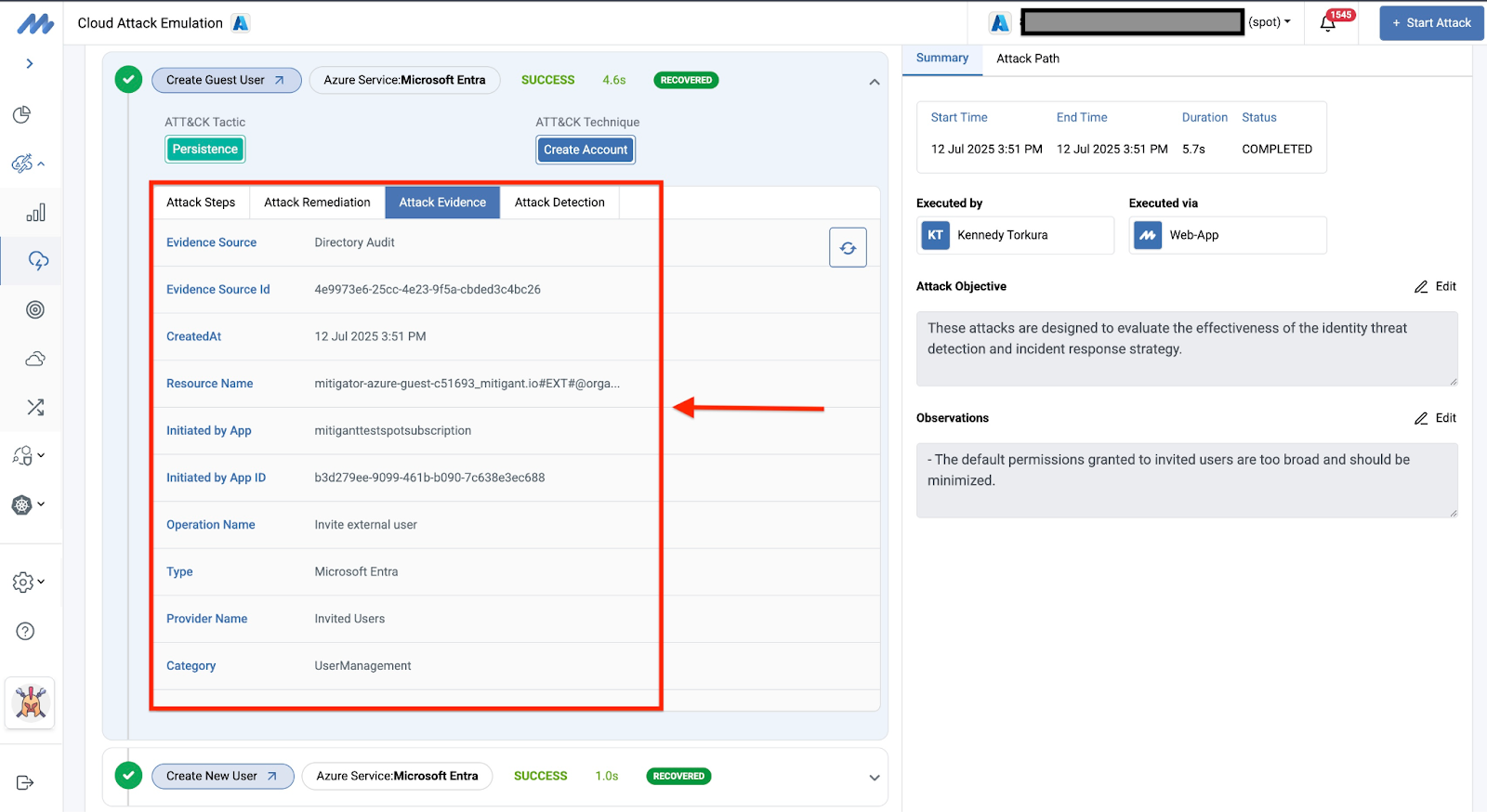Expand the sidebar with the chevron arrow
This screenshot has width=1487, height=812.
pyautogui.click(x=30, y=63)
